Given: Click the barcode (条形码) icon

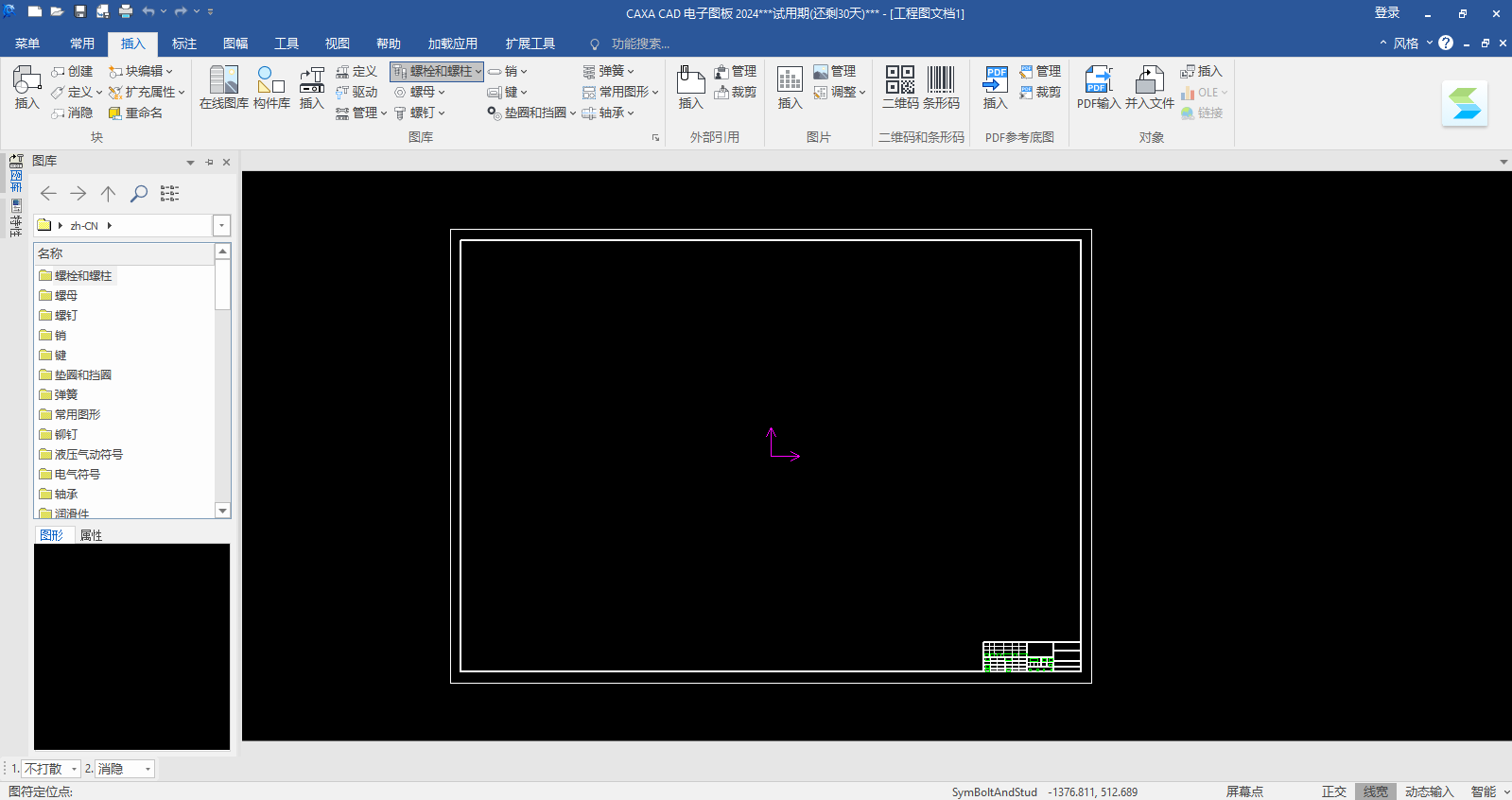Looking at the screenshot, I should point(941,80).
